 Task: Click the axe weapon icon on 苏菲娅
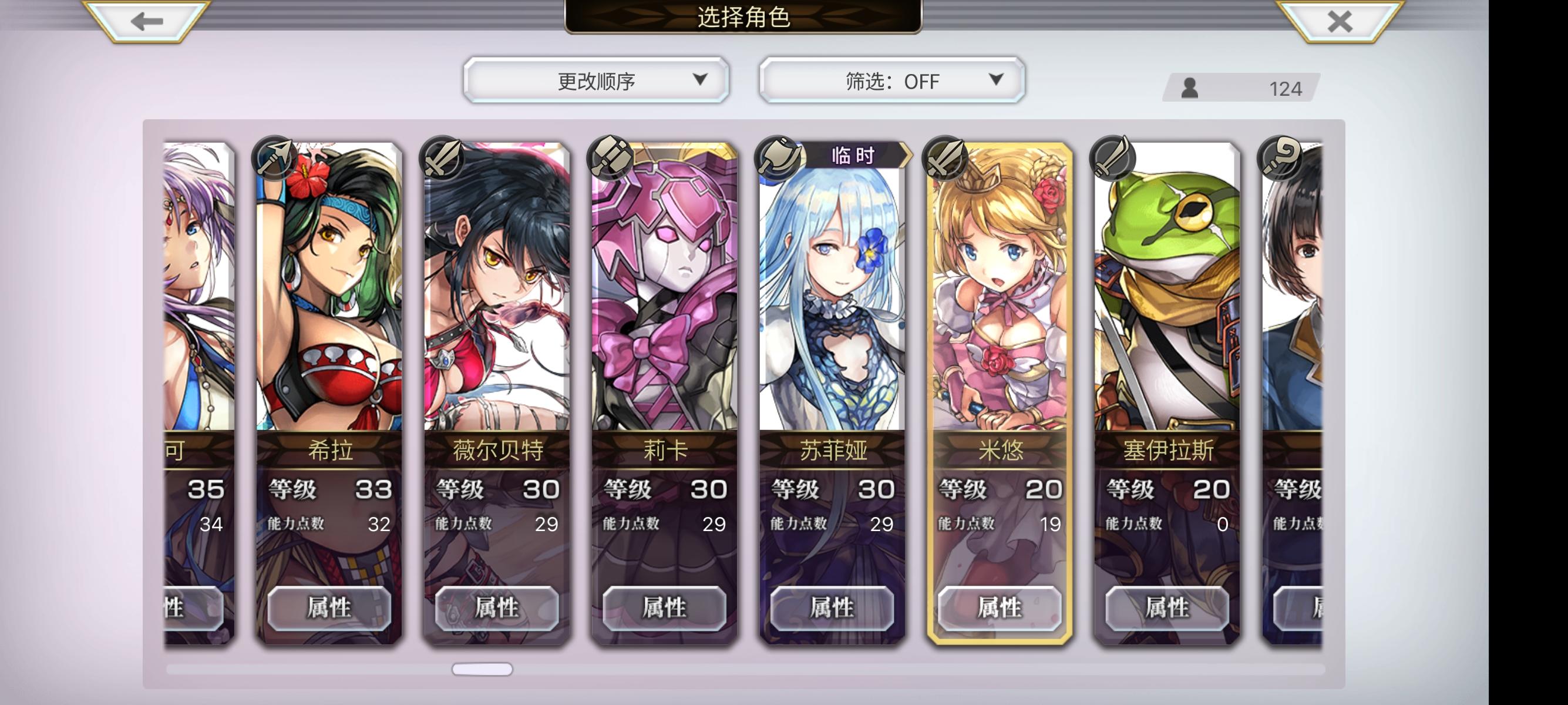[x=778, y=157]
